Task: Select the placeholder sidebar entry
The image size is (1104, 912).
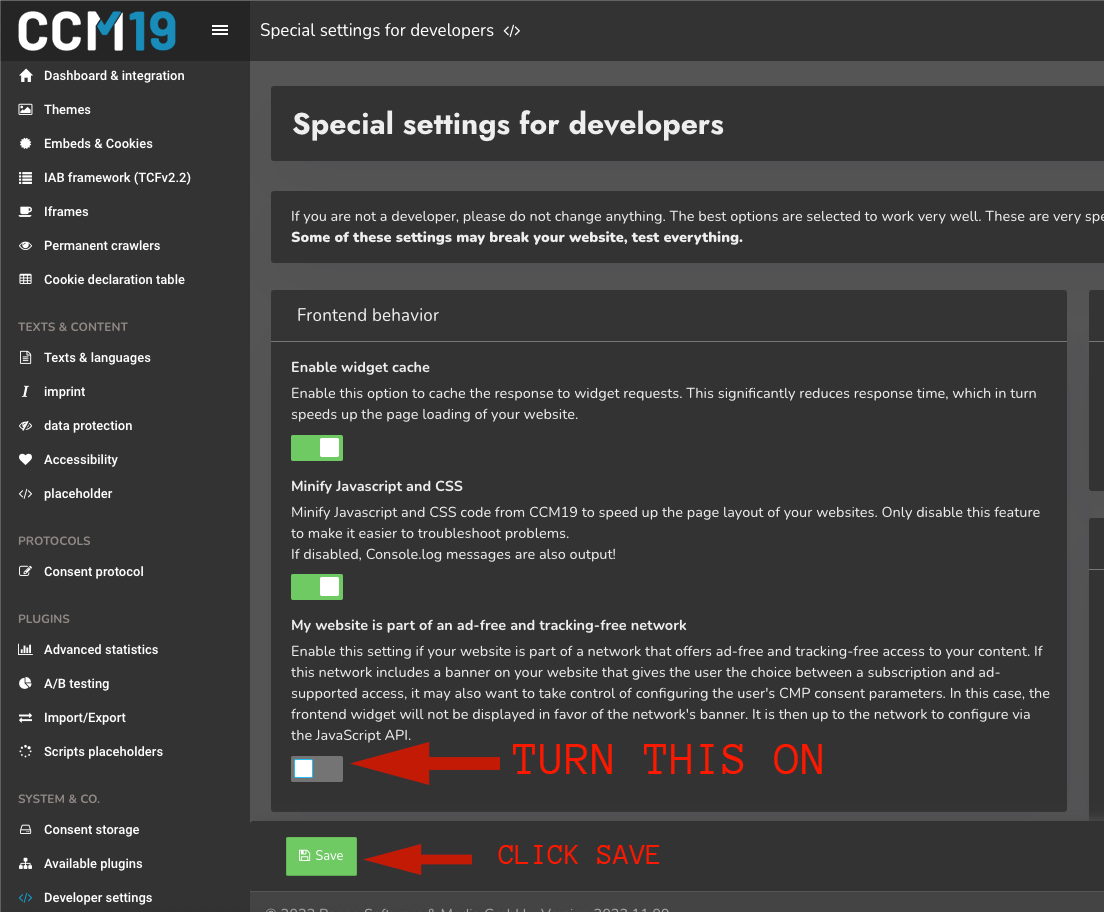Action: coord(78,494)
